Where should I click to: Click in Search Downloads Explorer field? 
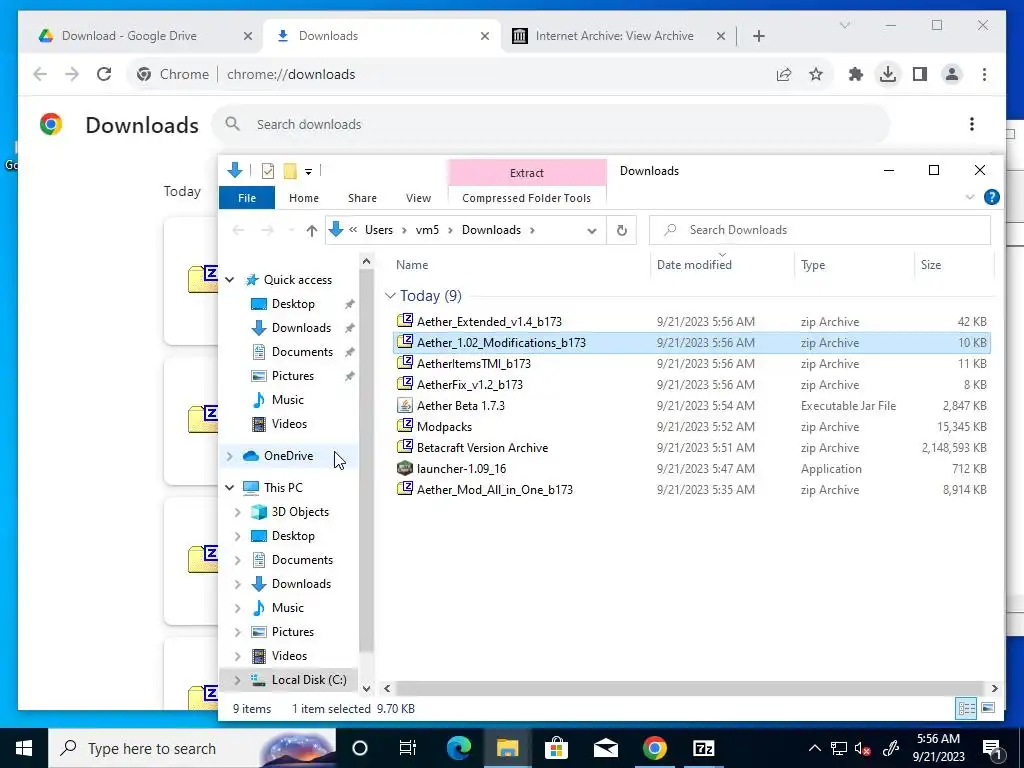coord(820,230)
